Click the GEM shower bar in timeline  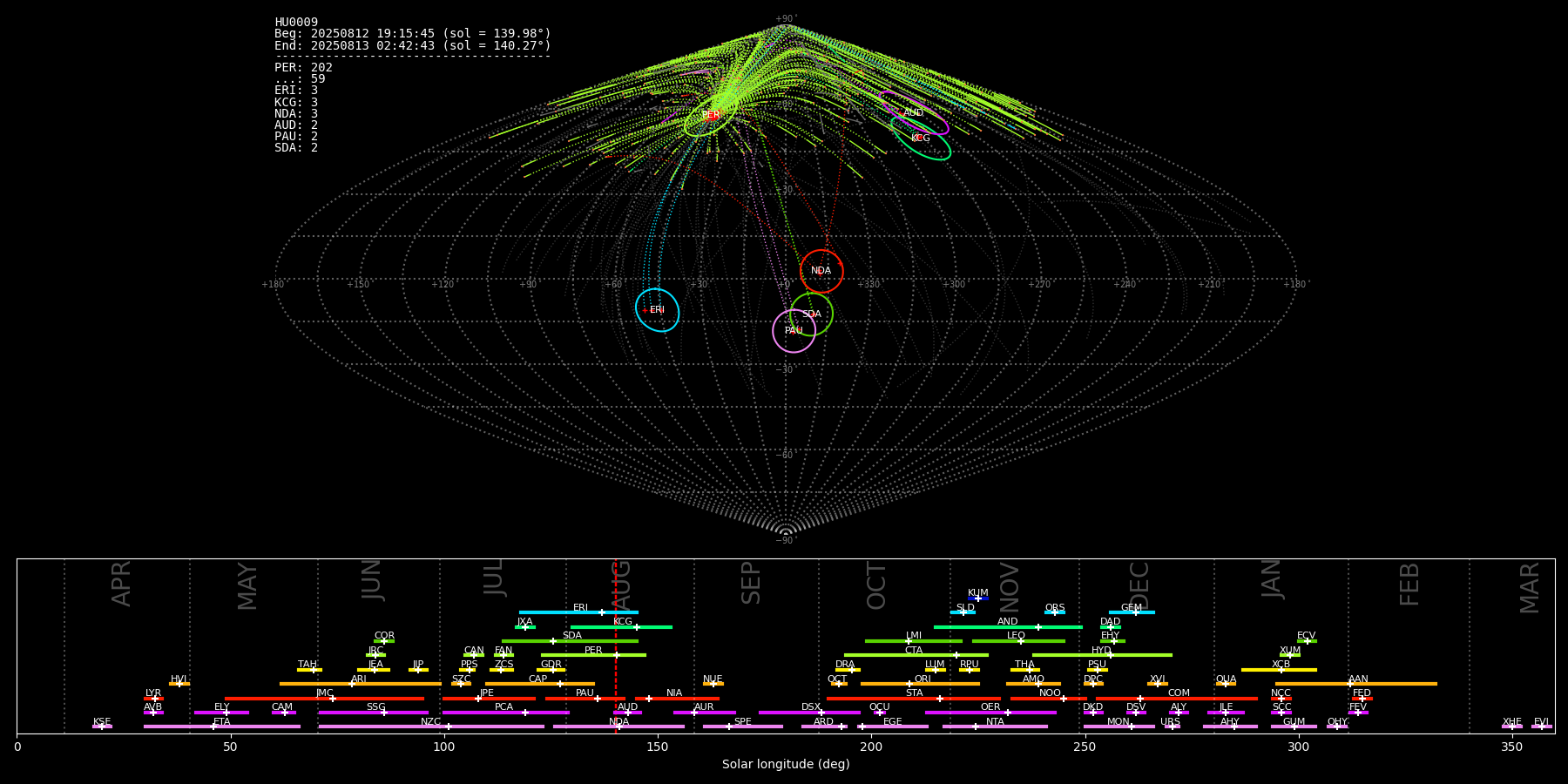[x=1132, y=612]
